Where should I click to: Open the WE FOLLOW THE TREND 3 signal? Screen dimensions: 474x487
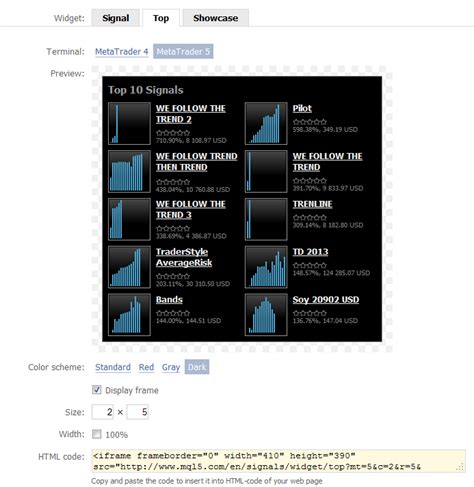[x=191, y=209]
